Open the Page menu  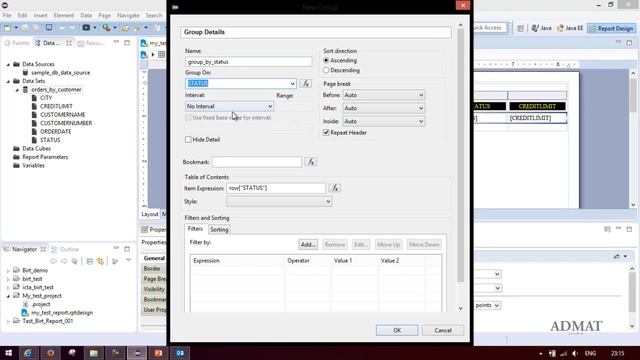(104, 15)
